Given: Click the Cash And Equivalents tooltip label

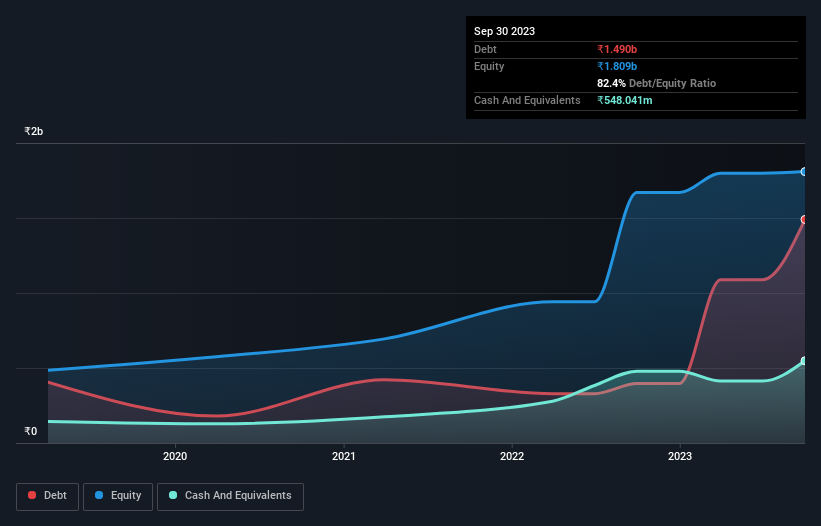Looking at the screenshot, I should coord(527,100).
